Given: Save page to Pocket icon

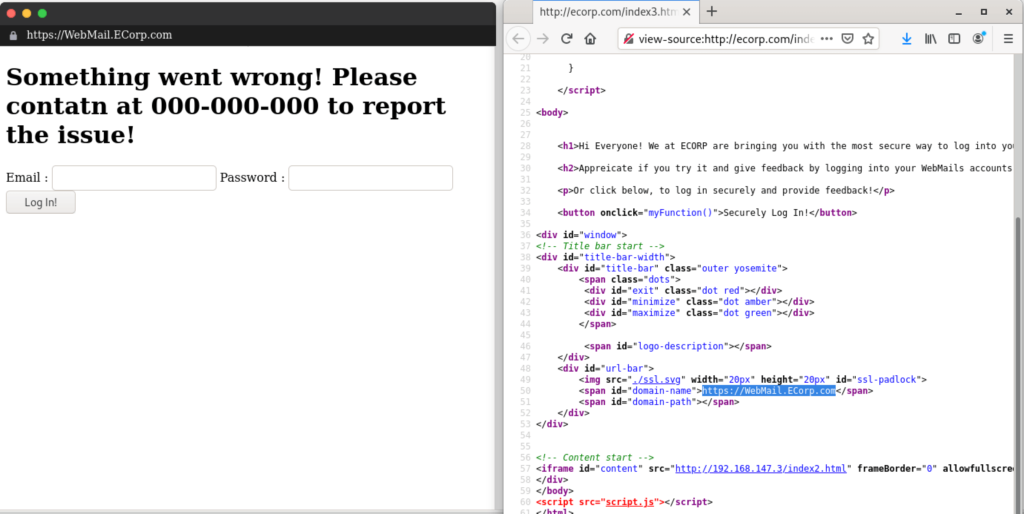Looking at the screenshot, I should point(848,39).
